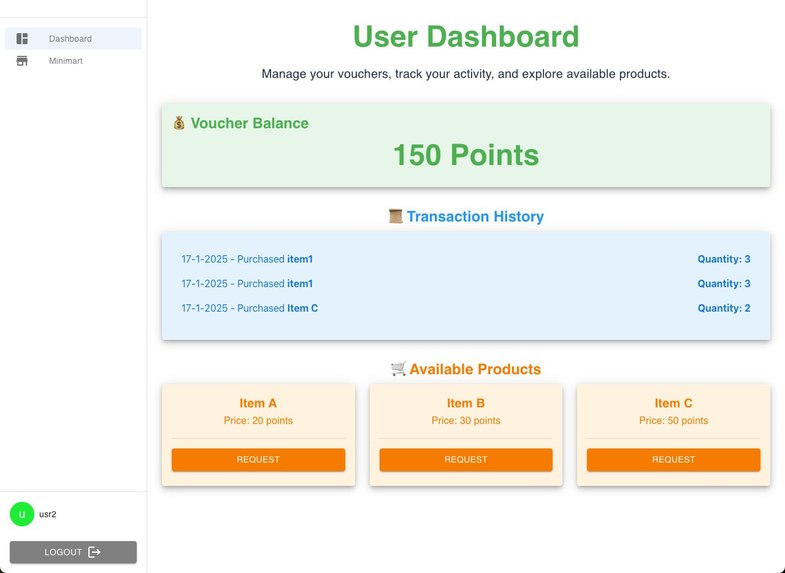Click the Item B product title
Viewport: 785px width, 573px height.
pos(466,403)
